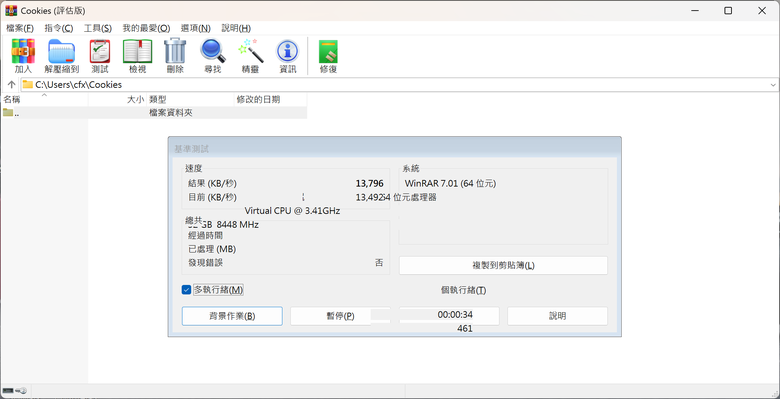Click the 8448 MHz text

click(x=238, y=224)
